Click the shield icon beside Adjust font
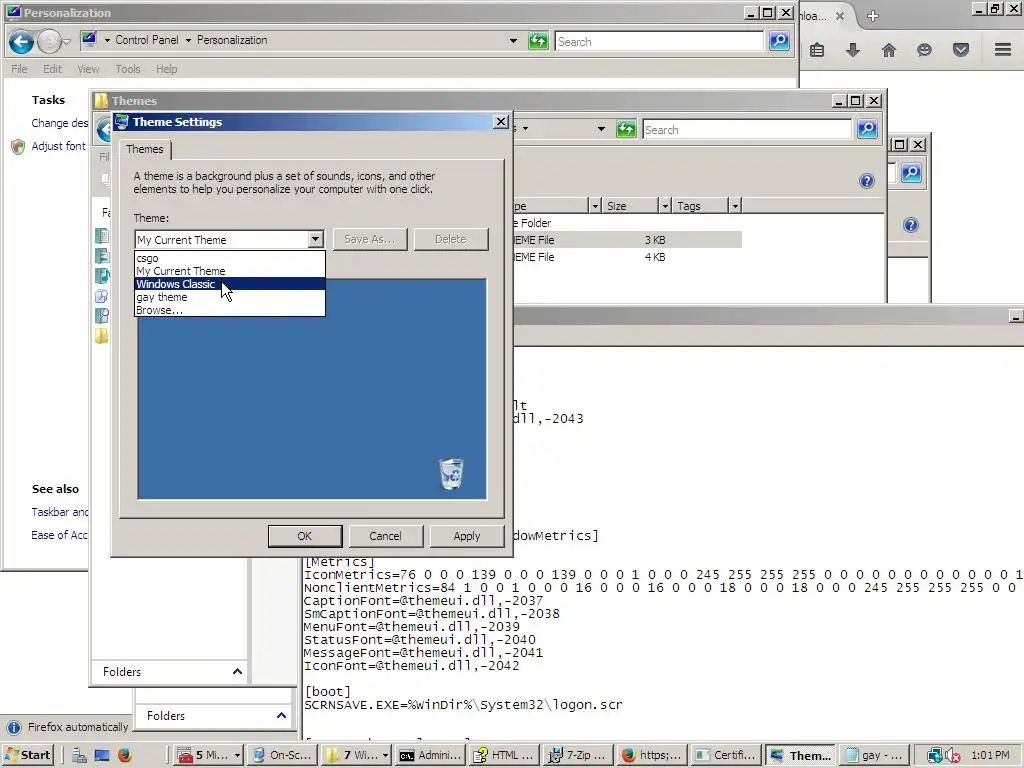Viewport: 1024px width, 768px height. point(18,146)
